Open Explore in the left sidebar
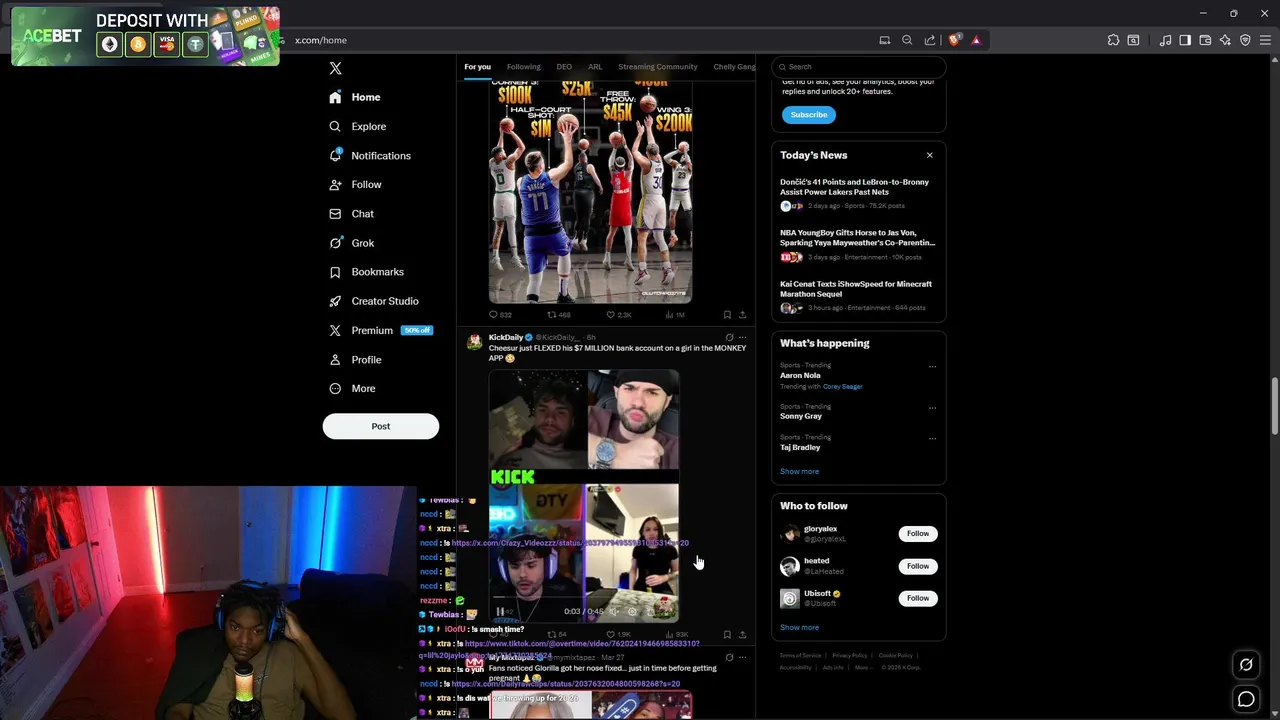Screen dimensions: 1280x720 tap(357, 126)
